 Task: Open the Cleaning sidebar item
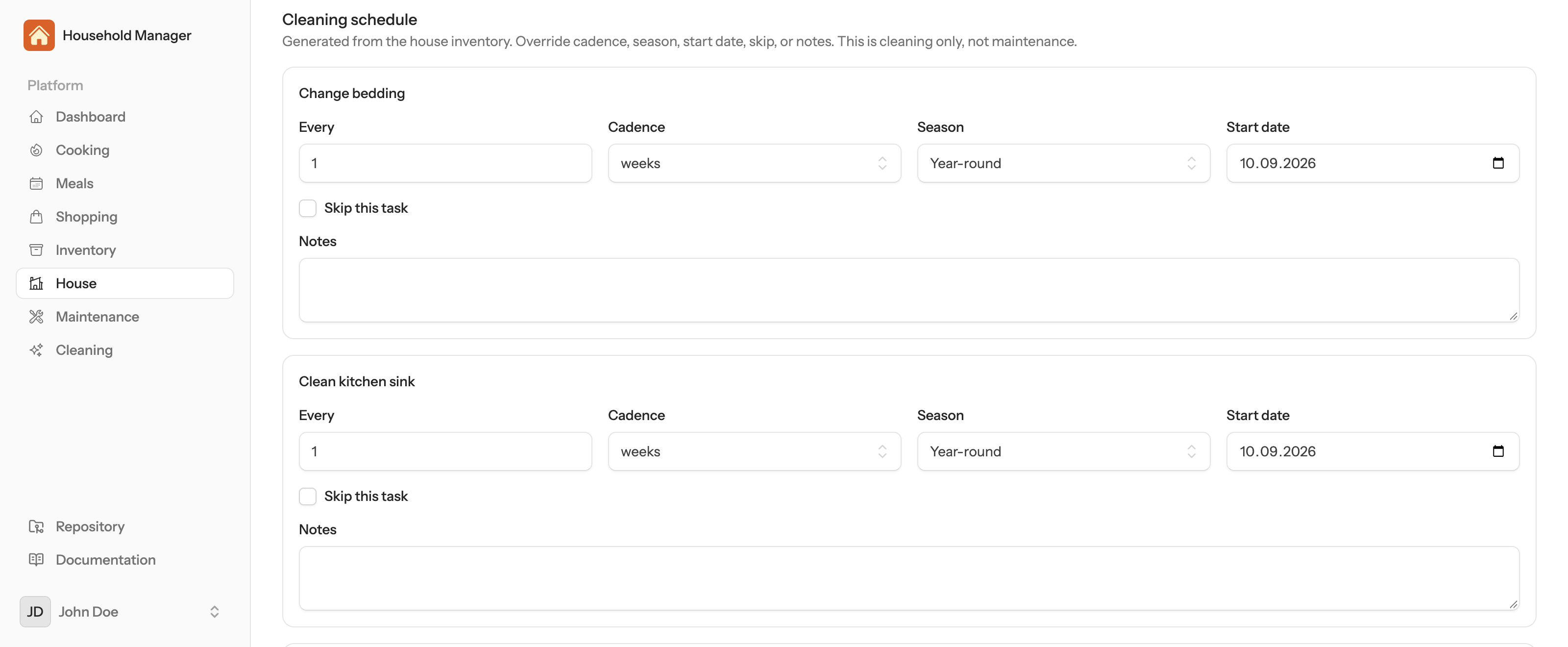point(125,350)
